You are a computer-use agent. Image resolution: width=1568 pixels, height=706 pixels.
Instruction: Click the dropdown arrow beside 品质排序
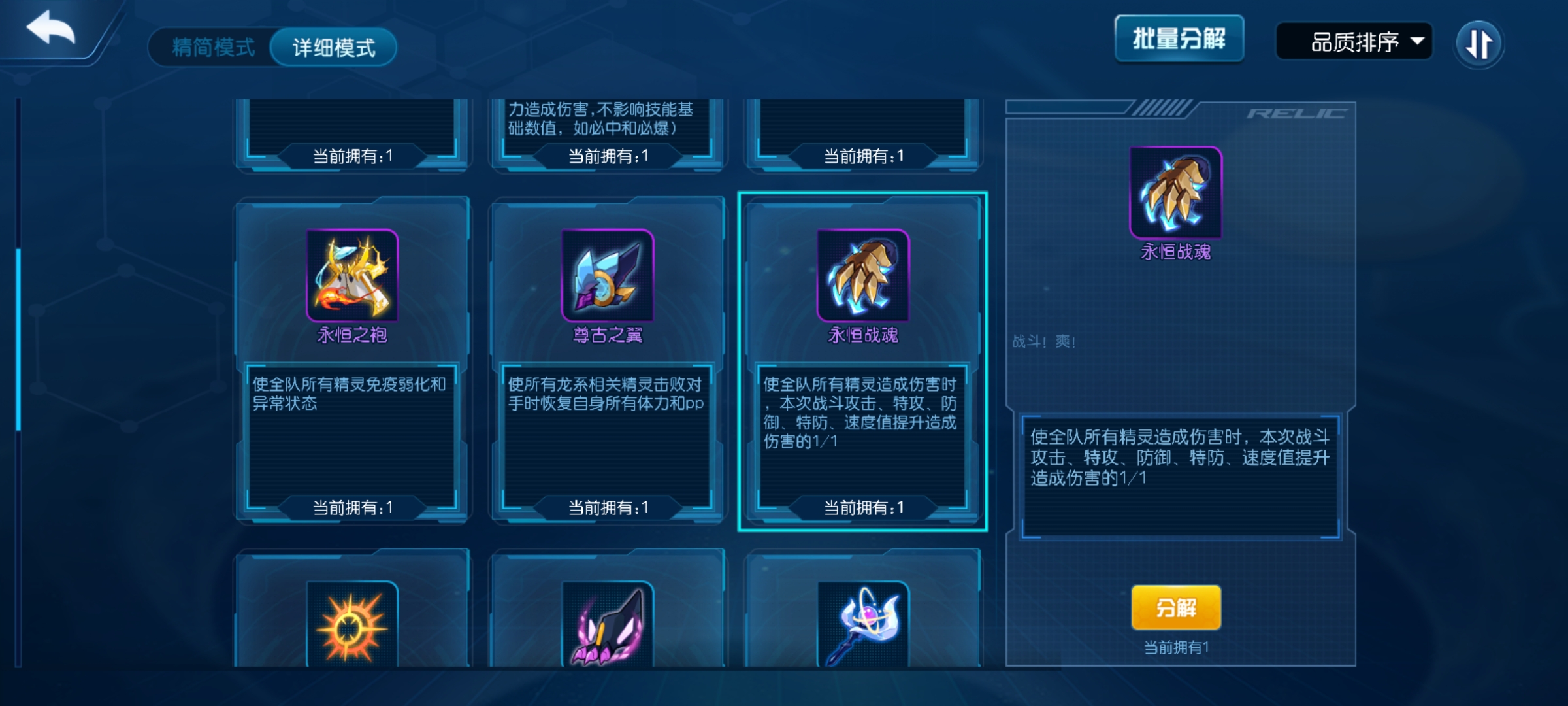[1416, 41]
